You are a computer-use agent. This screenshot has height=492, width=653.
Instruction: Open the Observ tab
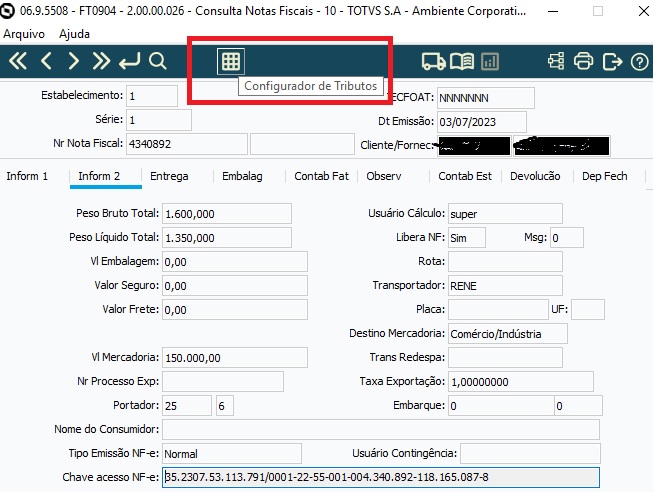pos(384,176)
